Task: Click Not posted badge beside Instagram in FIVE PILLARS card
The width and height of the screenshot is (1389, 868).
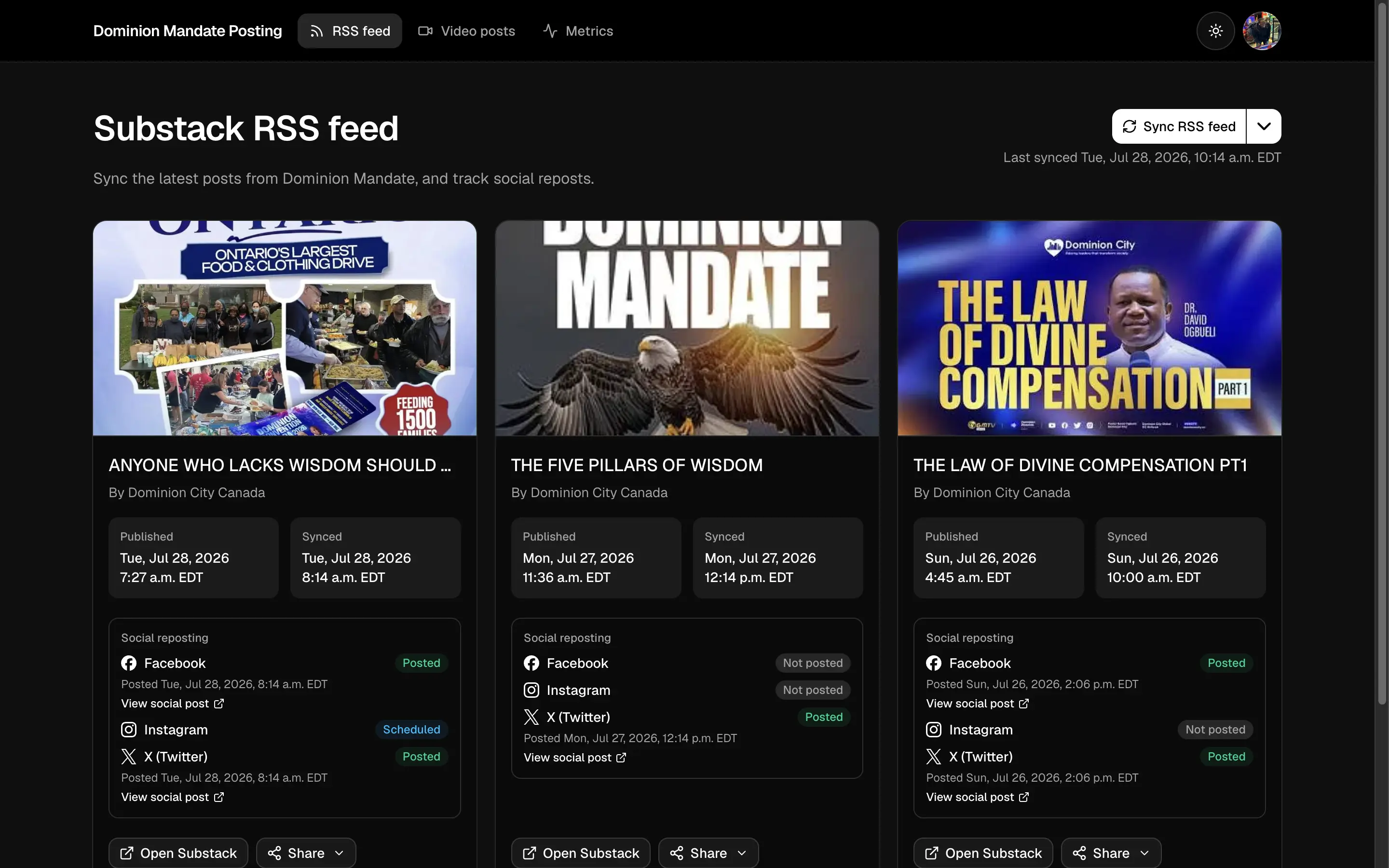Action: pos(813,690)
